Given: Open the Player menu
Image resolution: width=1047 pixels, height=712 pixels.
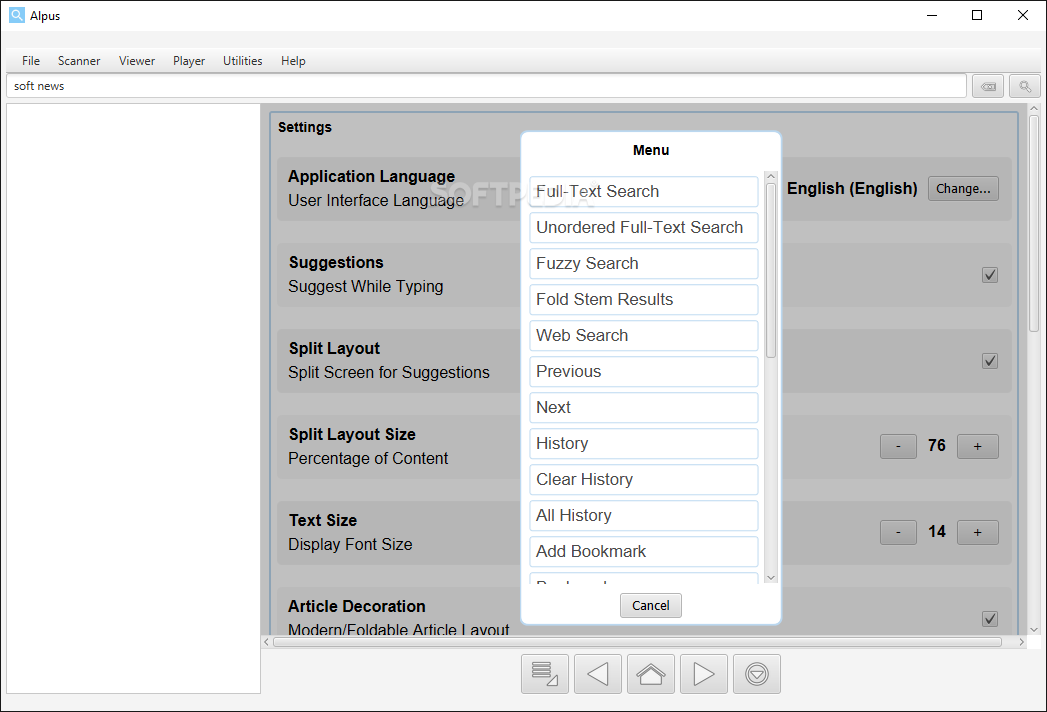Looking at the screenshot, I should click(189, 61).
